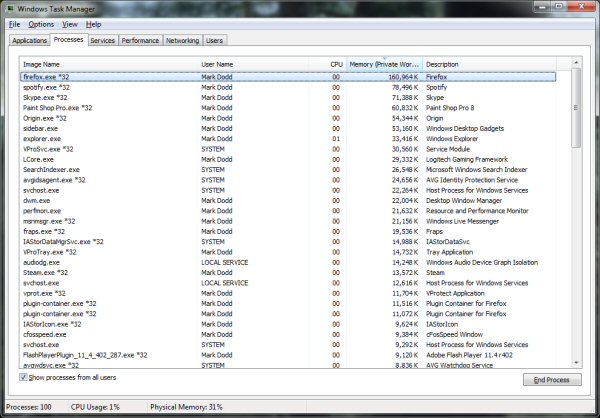The height and width of the screenshot is (418, 600).
Task: Select the dwm.exe process
Action: pos(288,201)
